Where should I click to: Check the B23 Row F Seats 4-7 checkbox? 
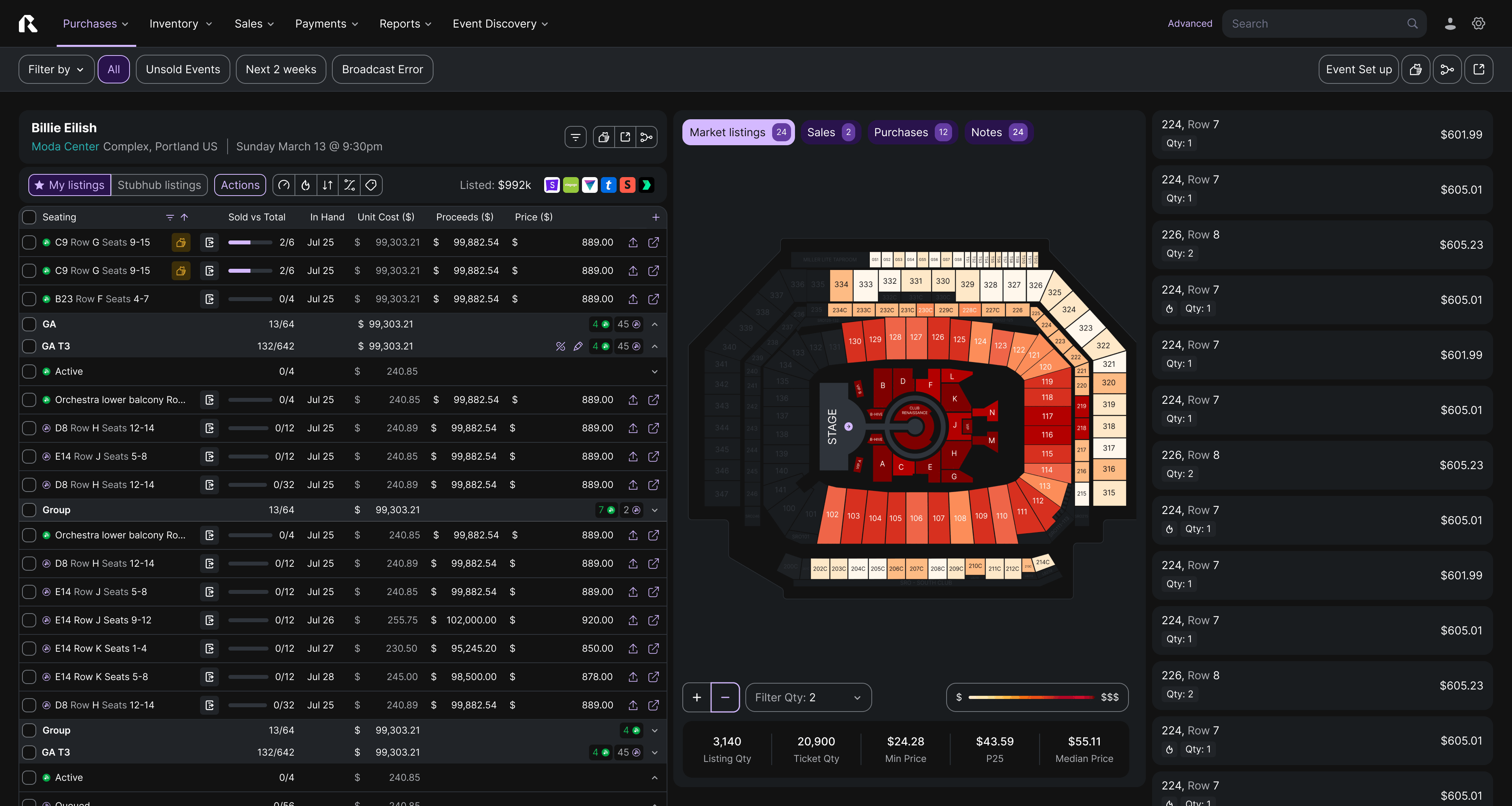click(29, 299)
